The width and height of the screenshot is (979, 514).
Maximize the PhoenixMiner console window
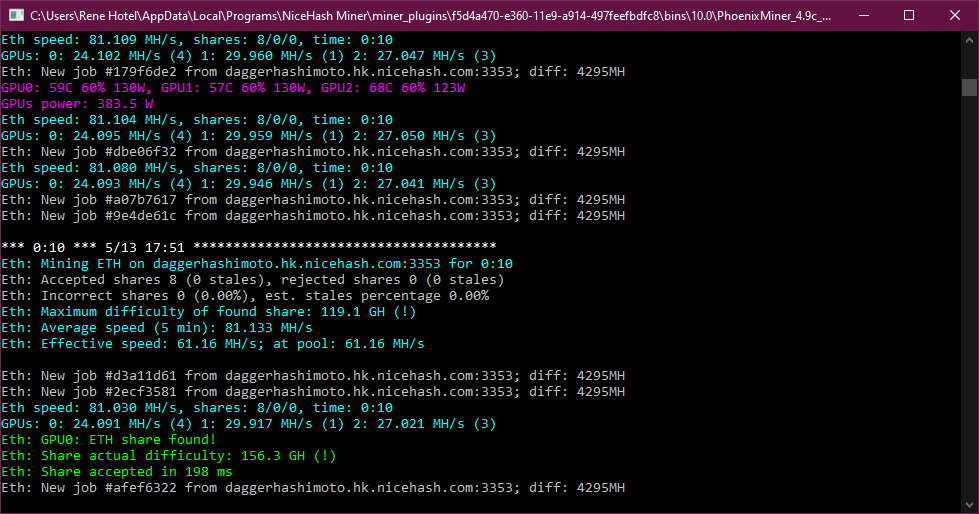click(909, 15)
